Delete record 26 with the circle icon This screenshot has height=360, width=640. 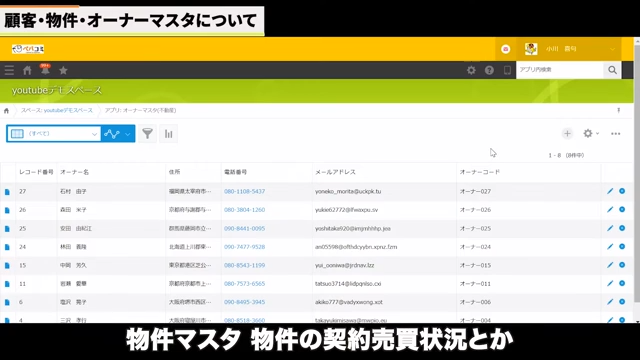622,209
